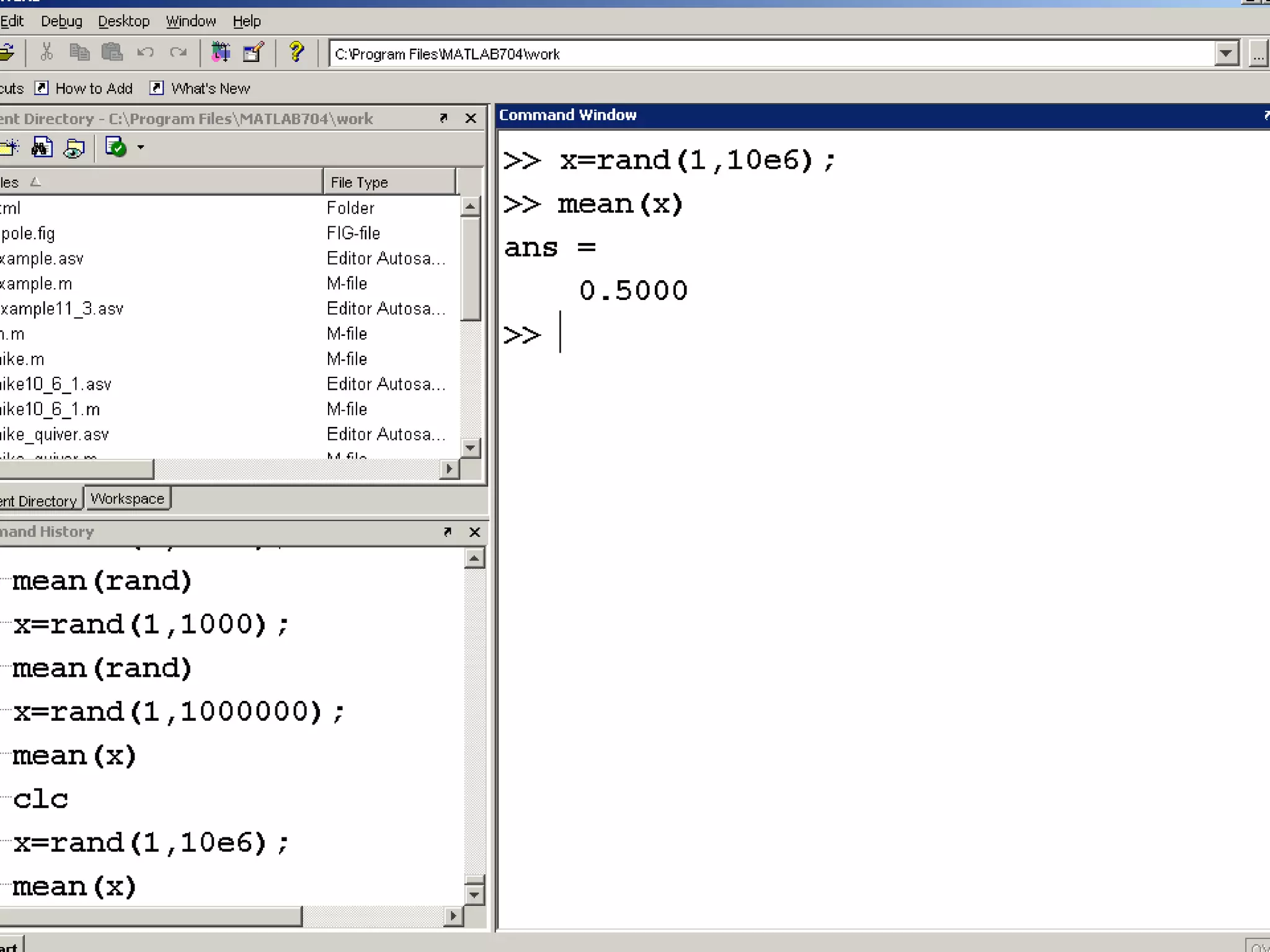Click the Paste clipboard icon

coord(112,53)
